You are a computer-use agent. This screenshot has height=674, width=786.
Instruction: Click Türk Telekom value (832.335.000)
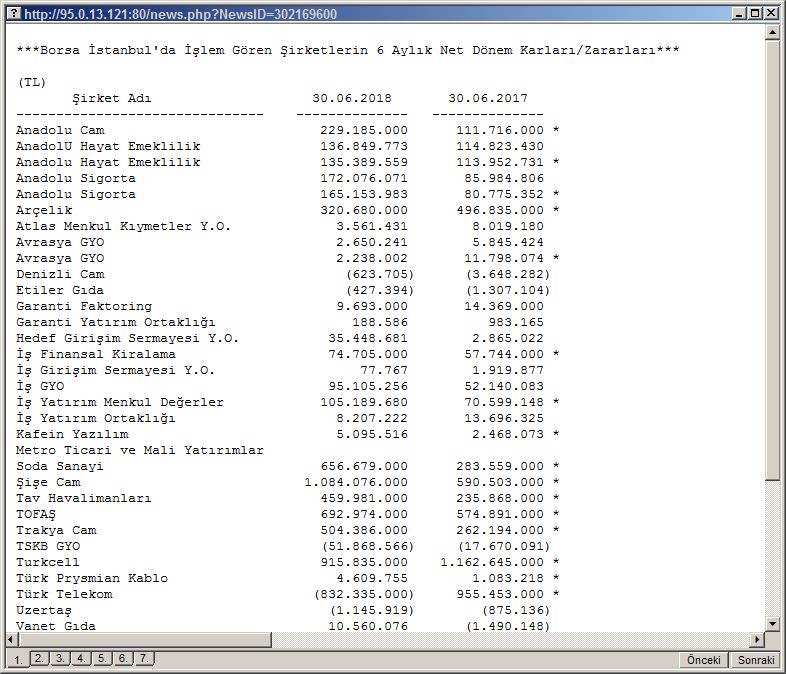(x=364, y=595)
